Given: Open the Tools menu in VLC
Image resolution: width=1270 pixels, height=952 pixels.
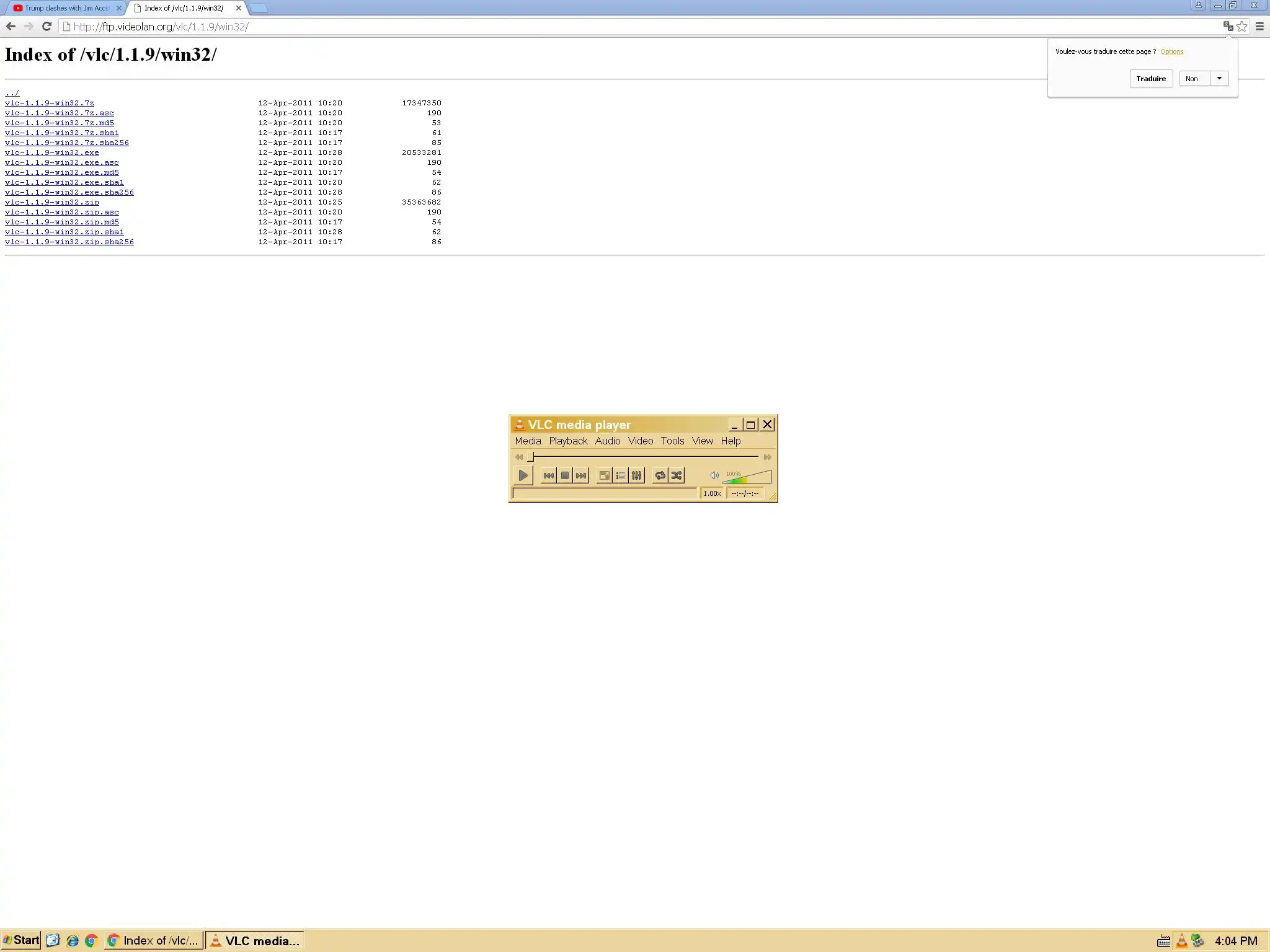Looking at the screenshot, I should (672, 441).
